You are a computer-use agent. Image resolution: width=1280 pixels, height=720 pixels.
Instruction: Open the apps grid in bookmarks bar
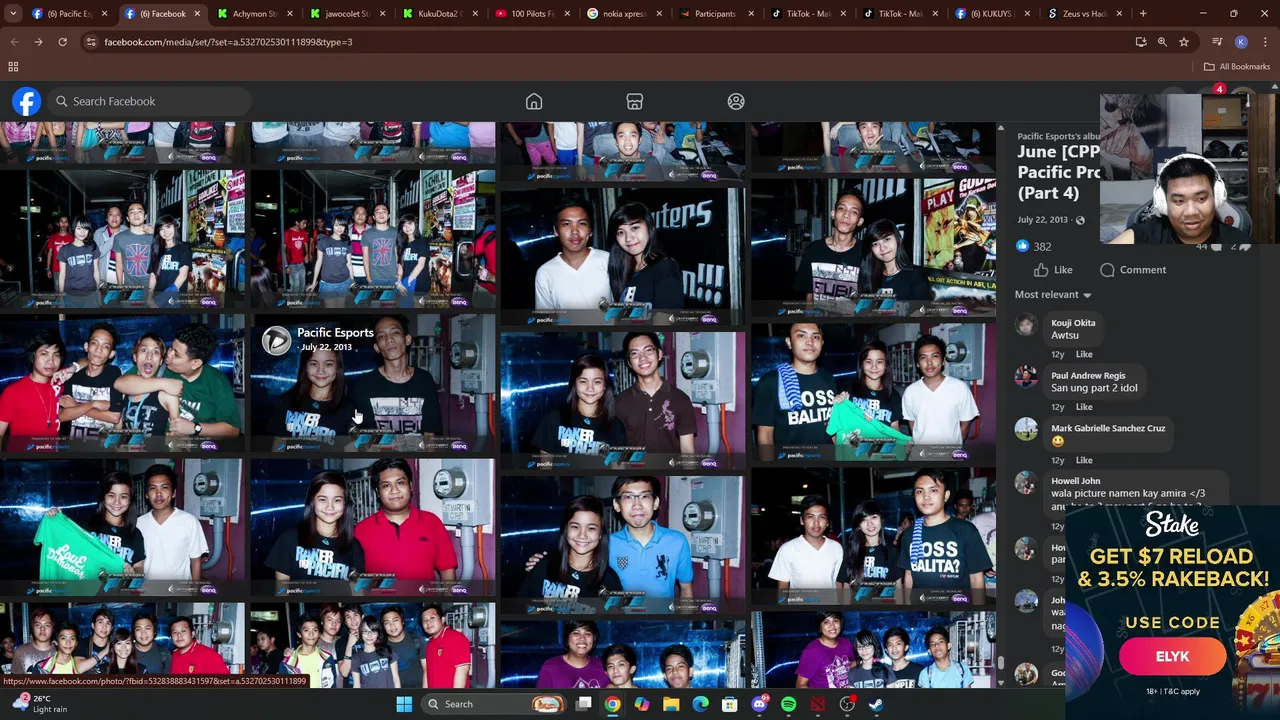click(x=13, y=67)
